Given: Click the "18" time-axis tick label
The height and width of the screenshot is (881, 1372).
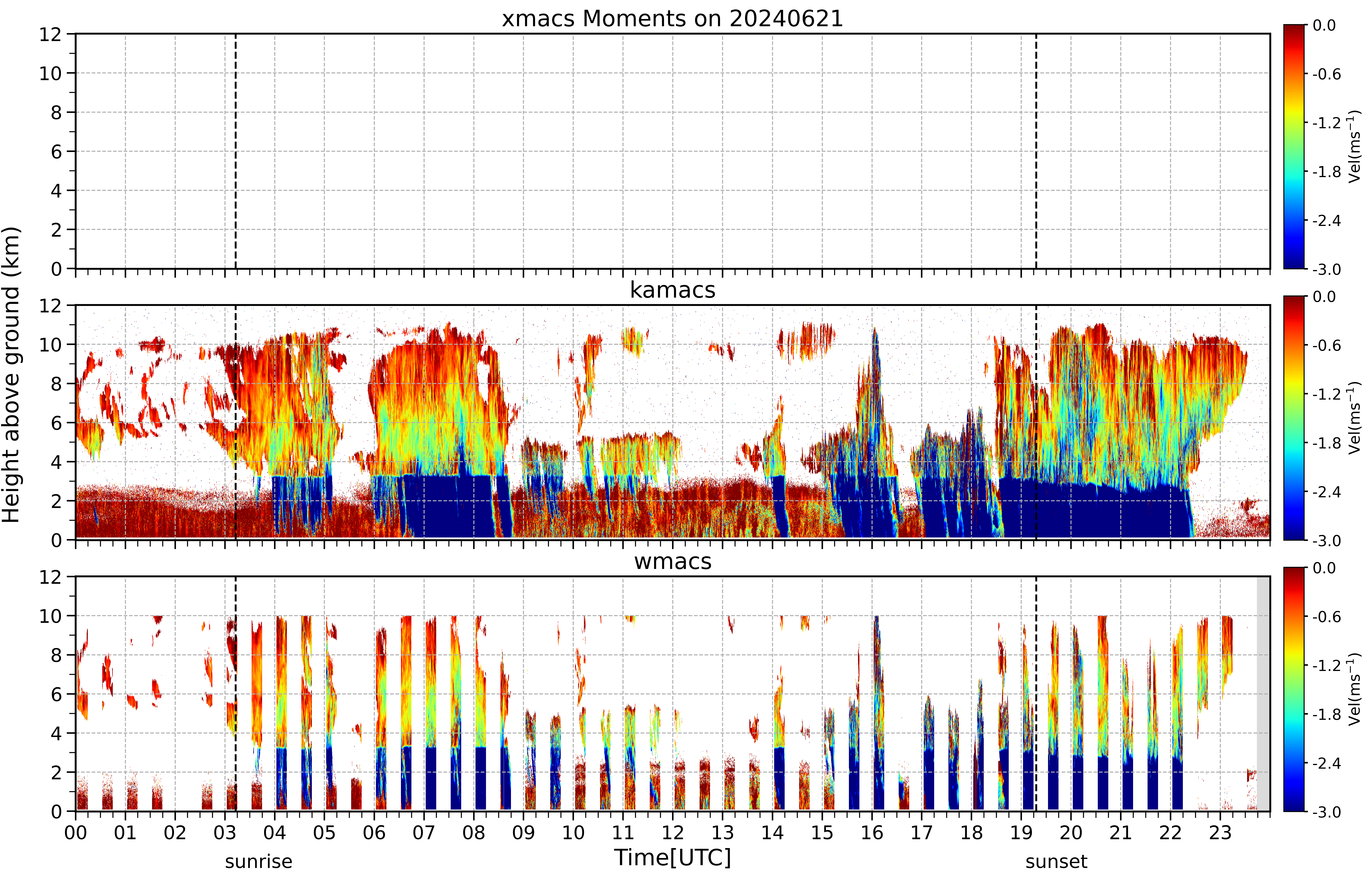Looking at the screenshot, I should tap(972, 833).
